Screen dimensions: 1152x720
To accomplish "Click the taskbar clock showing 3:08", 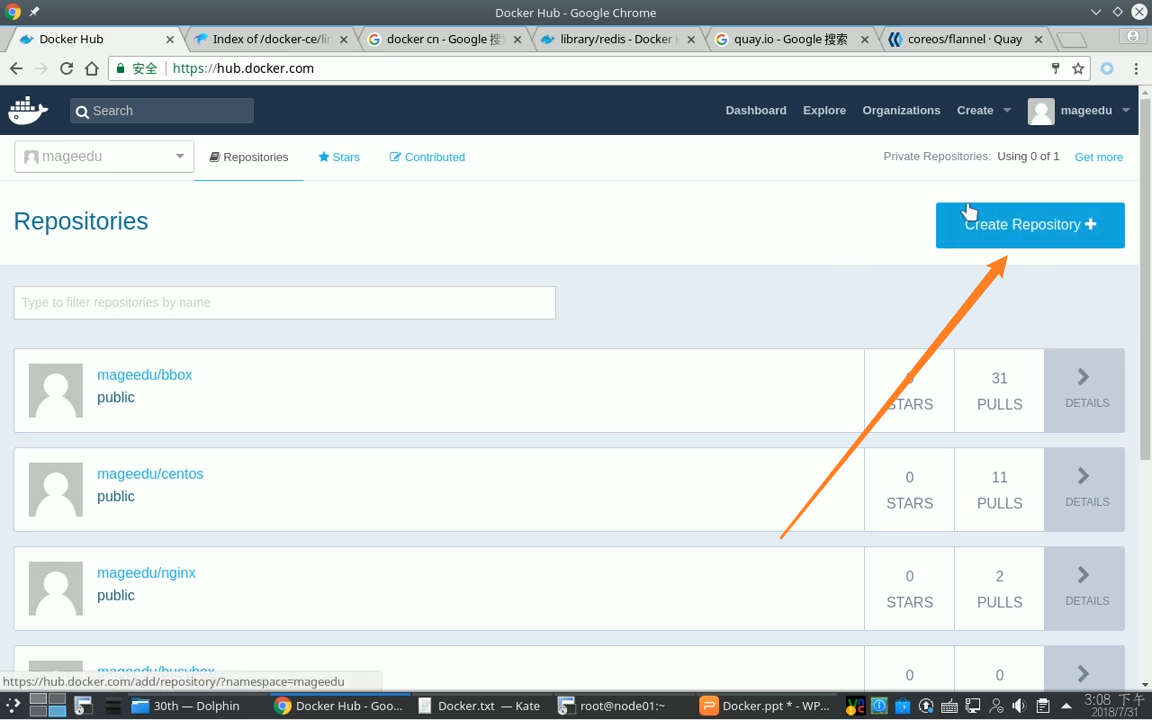I will click(x=1115, y=705).
